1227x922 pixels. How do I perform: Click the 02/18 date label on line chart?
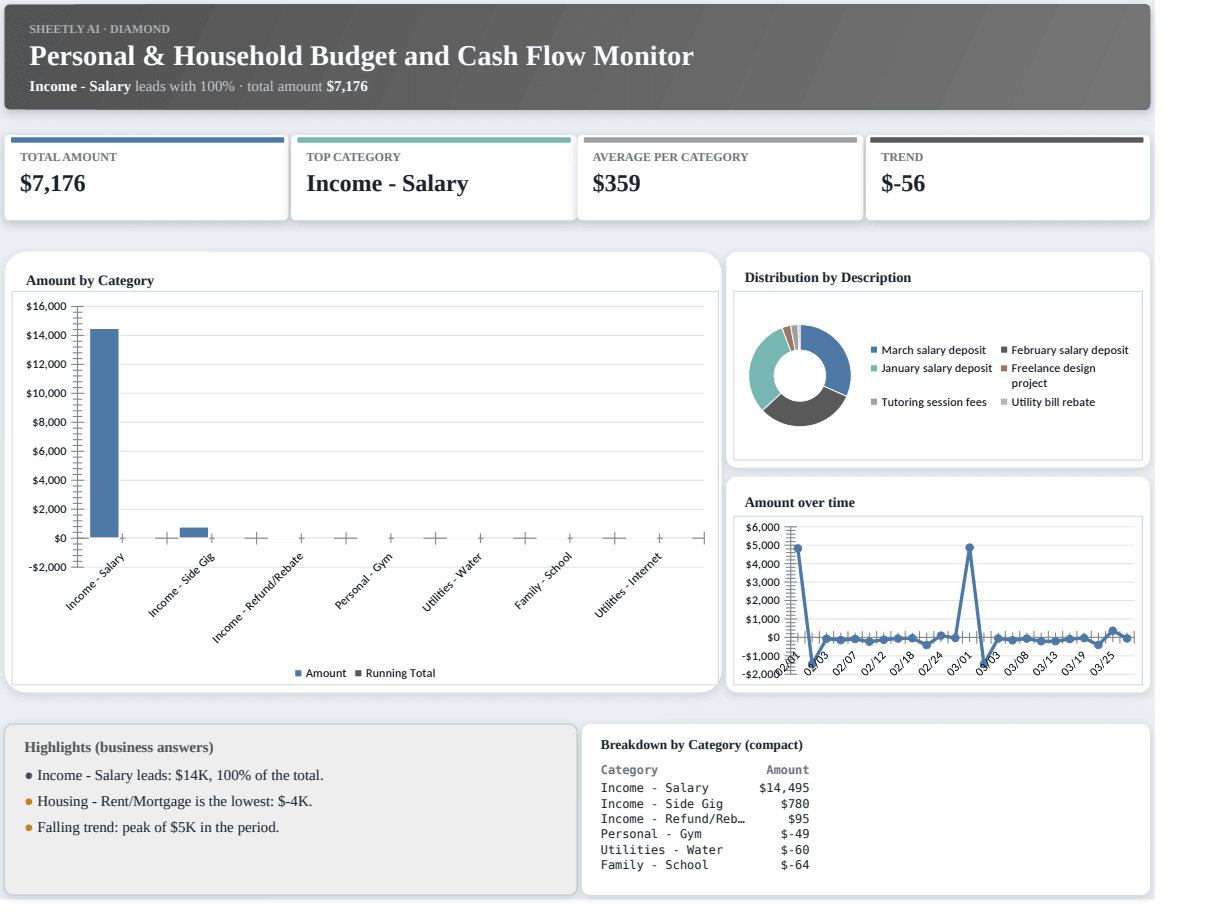(x=902, y=663)
